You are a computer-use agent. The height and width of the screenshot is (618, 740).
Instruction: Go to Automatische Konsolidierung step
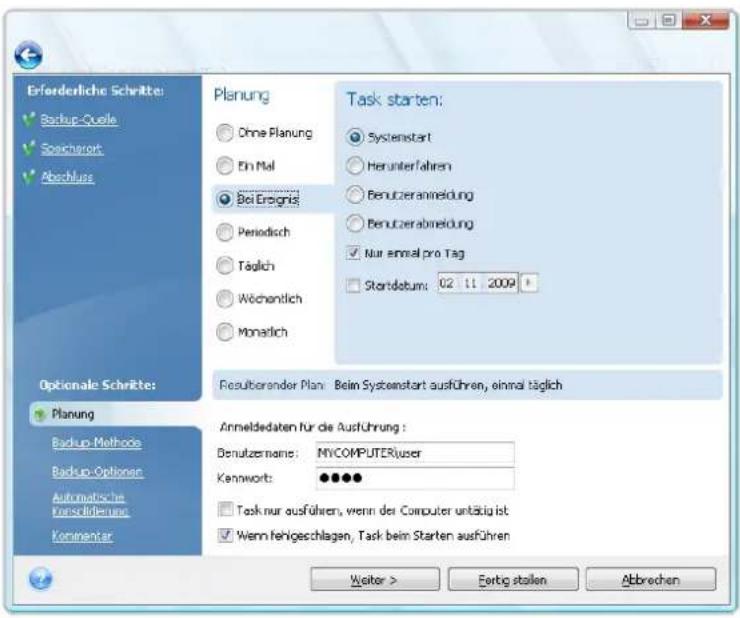[x=90, y=504]
